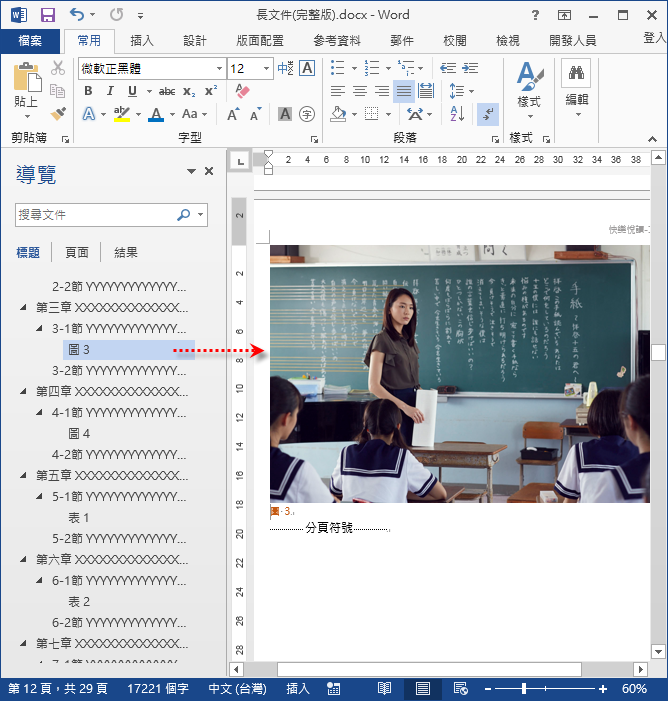Open text highlight color picker

pos(138,114)
